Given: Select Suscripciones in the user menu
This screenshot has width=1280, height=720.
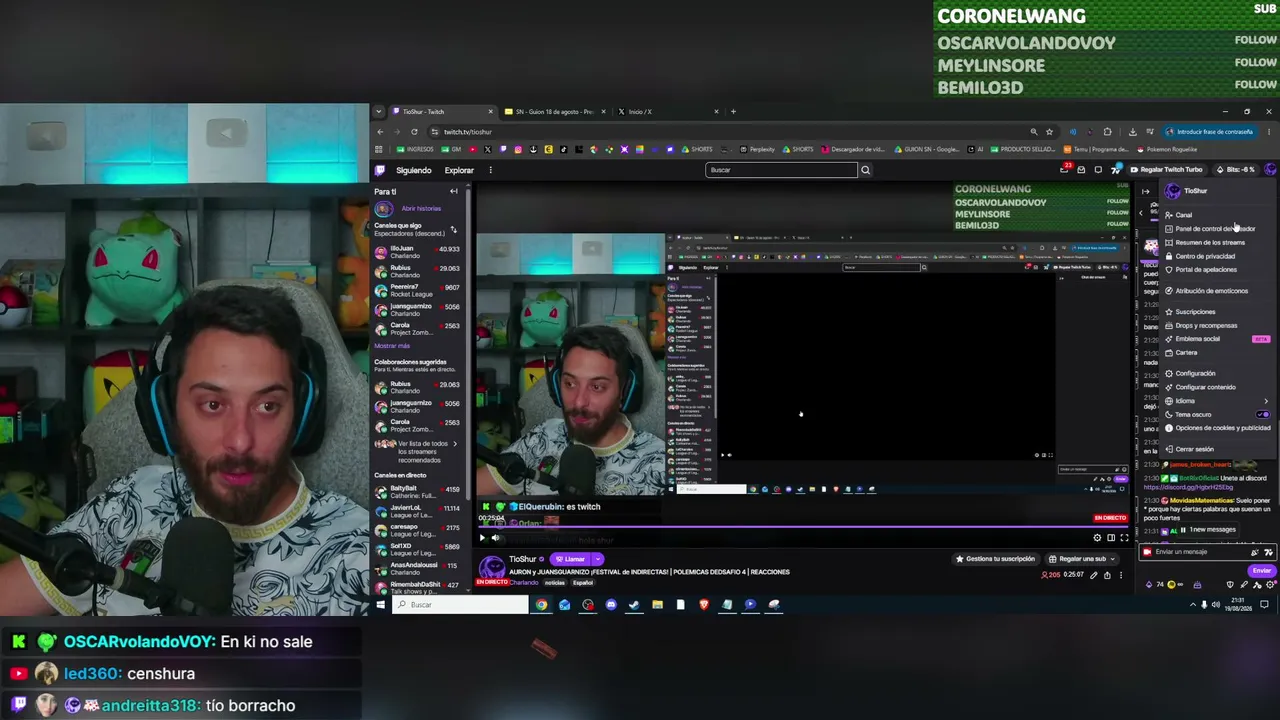Looking at the screenshot, I should pos(1195,312).
